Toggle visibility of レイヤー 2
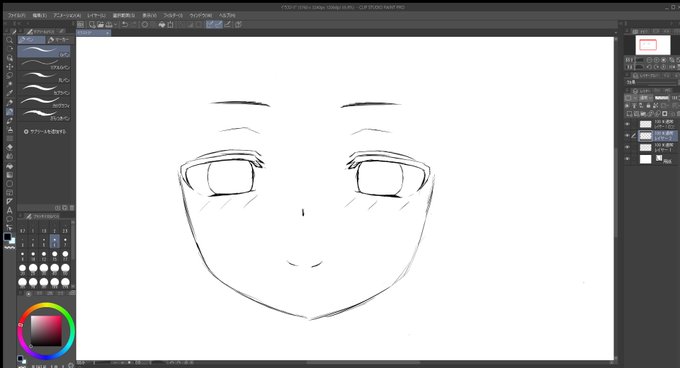 tap(627, 136)
